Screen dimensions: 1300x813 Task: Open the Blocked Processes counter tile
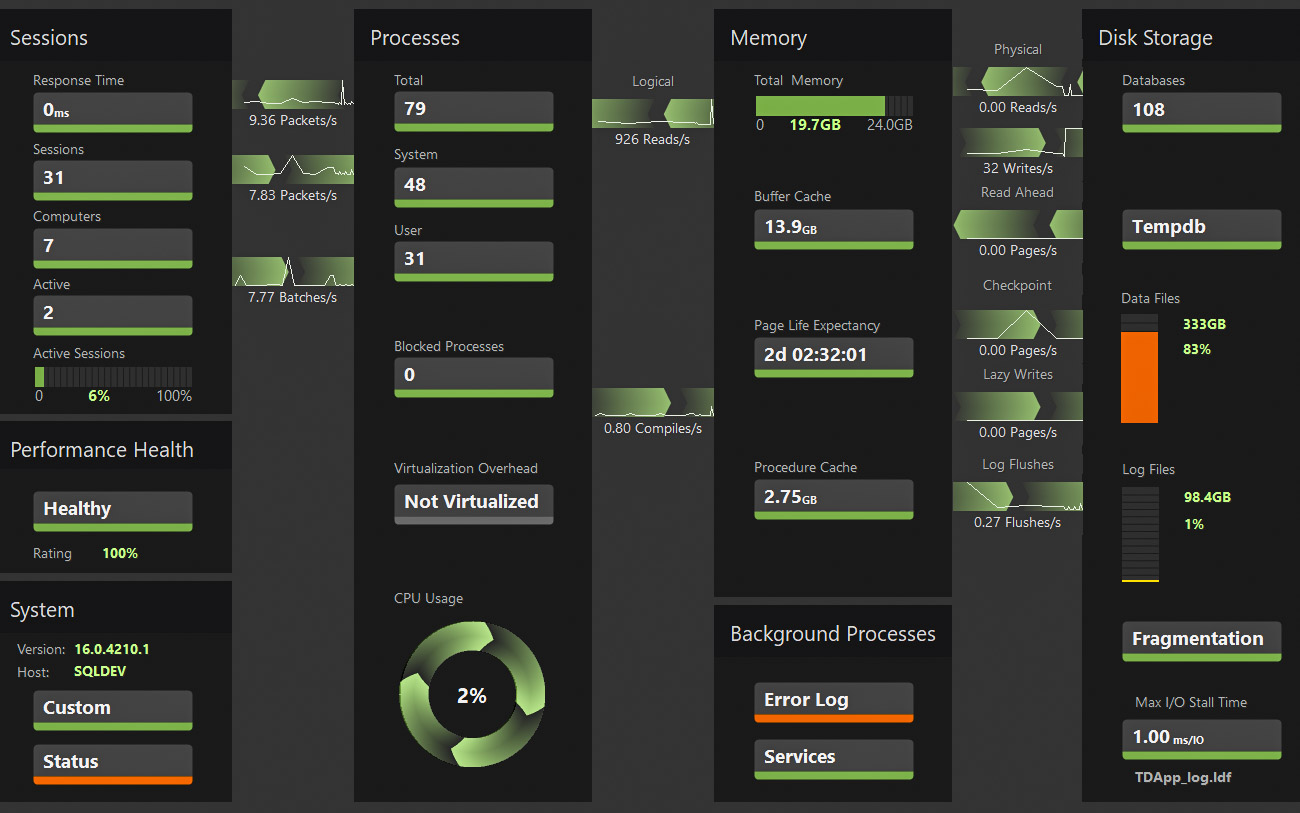(x=473, y=376)
